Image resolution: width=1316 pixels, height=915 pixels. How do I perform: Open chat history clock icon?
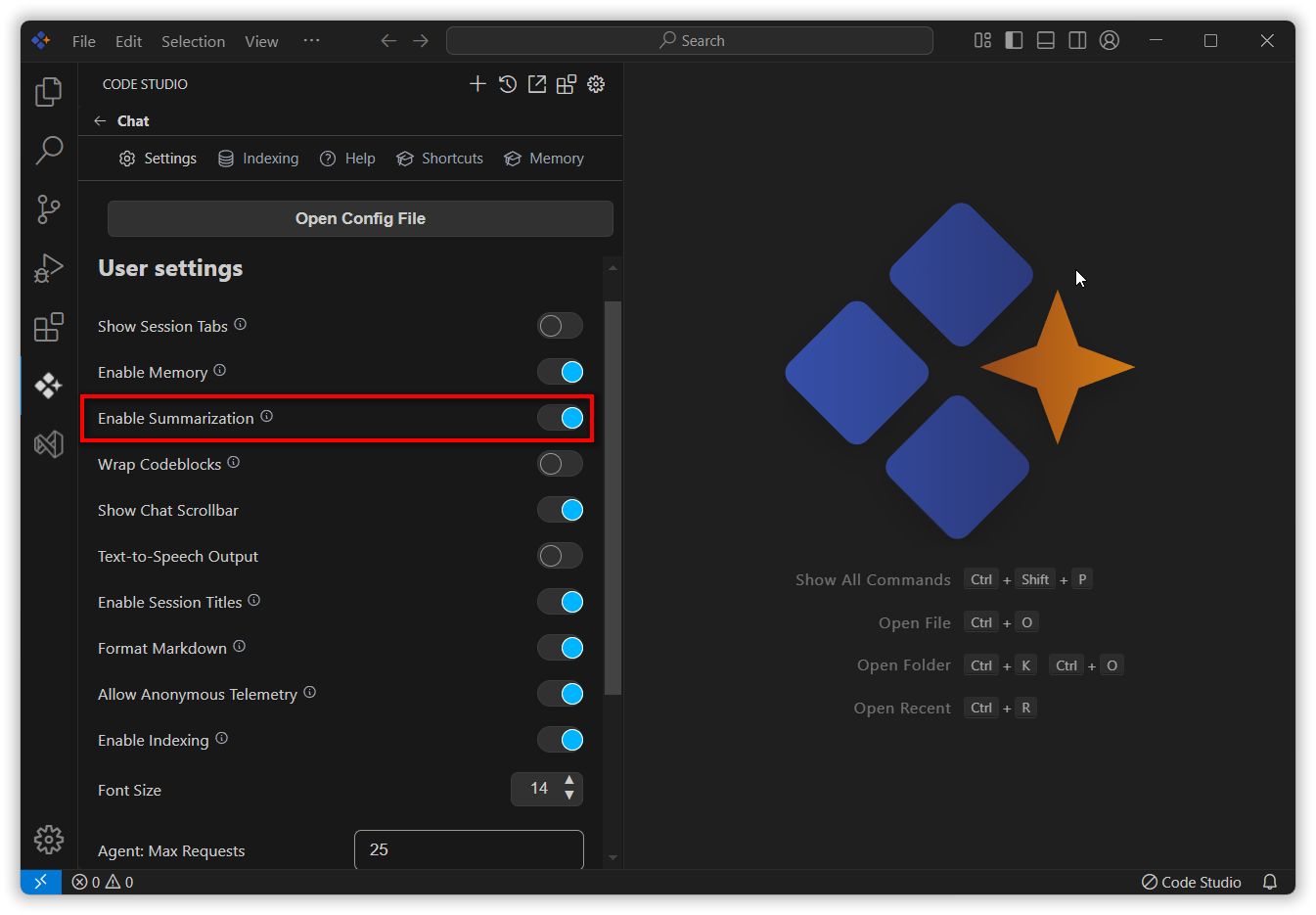507,84
